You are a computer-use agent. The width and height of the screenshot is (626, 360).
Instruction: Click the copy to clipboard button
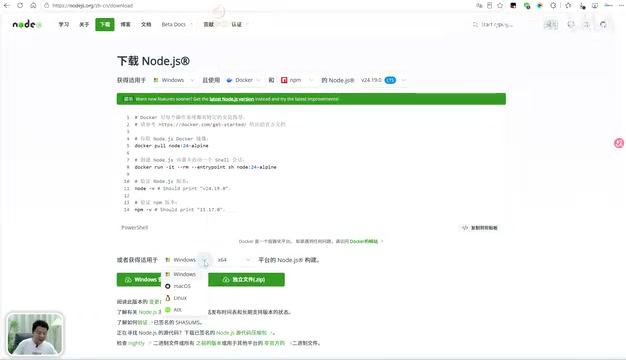click(x=480, y=228)
